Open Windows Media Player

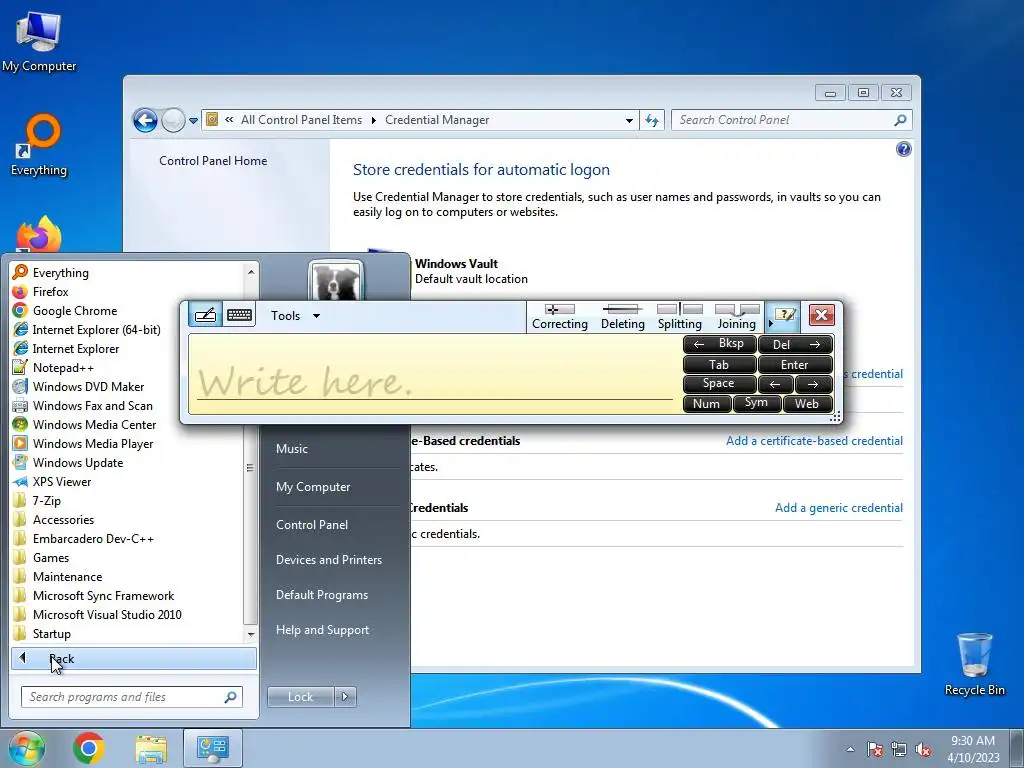pyautogui.click(x=128, y=443)
